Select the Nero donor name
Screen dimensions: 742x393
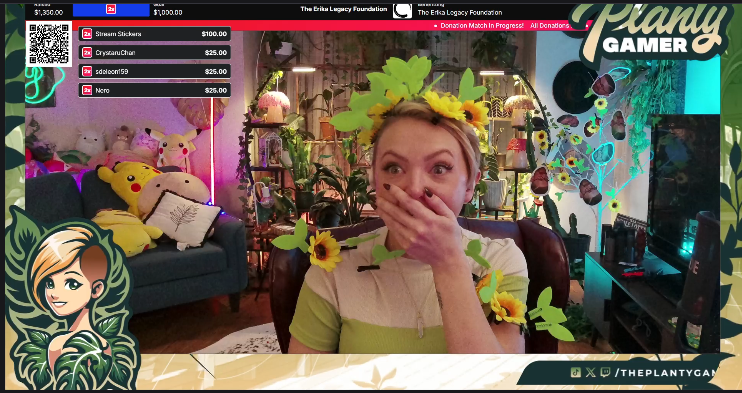[x=102, y=90]
